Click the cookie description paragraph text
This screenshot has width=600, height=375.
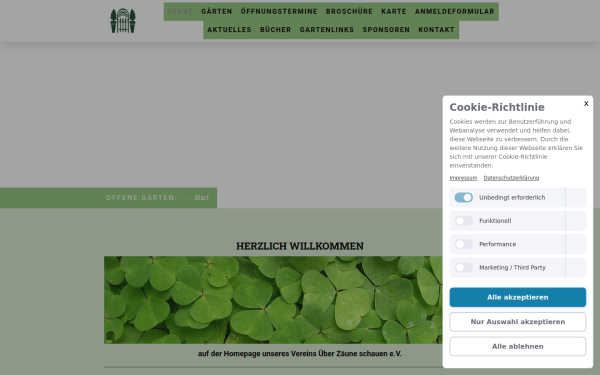(516, 143)
